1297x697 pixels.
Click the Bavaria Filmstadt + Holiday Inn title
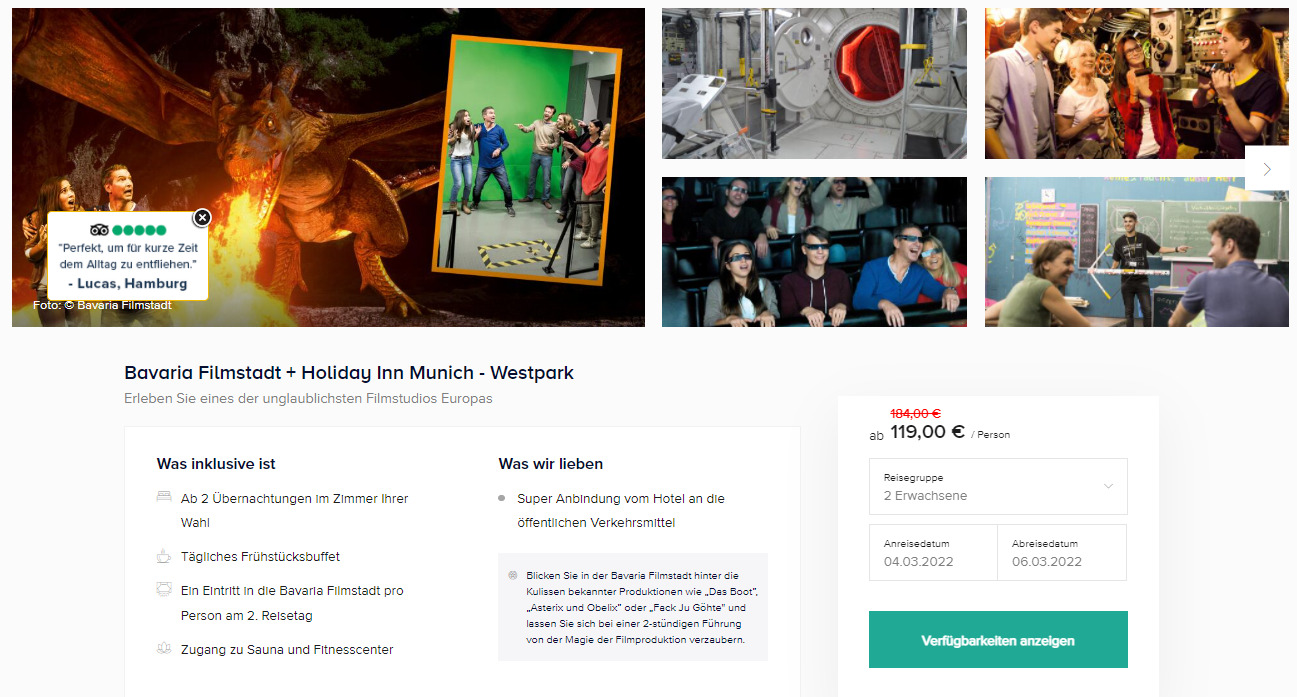tap(349, 373)
